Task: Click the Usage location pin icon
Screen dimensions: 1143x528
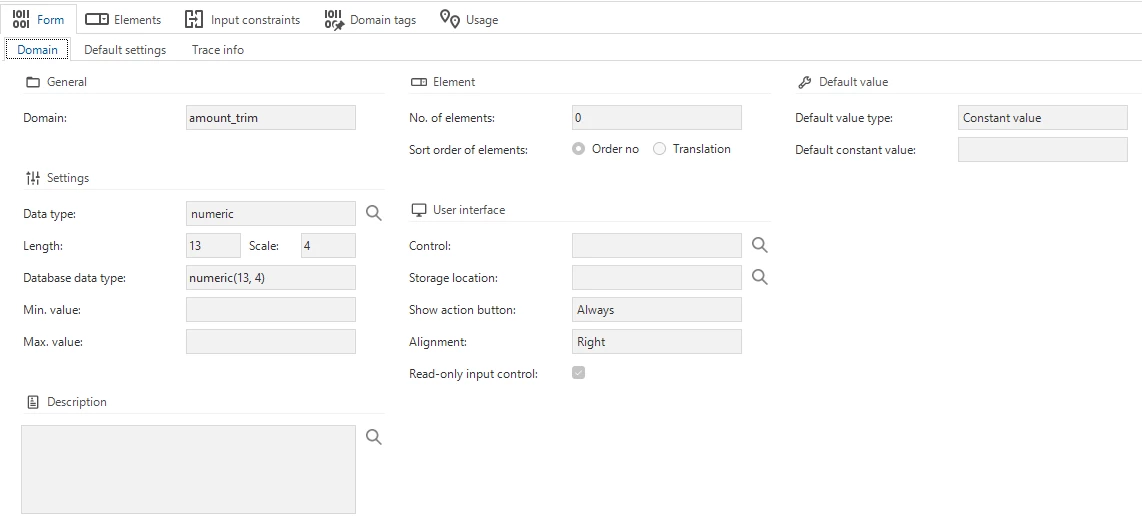Action: 450,19
